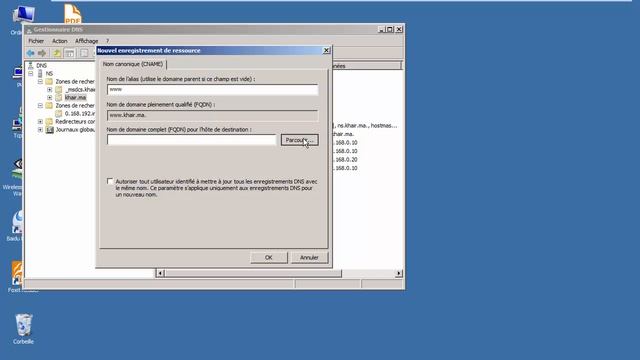Enable 'Autoriser tout utilisateur identifié' checkbox
Viewport: 640px width, 360px height.
coord(110,181)
